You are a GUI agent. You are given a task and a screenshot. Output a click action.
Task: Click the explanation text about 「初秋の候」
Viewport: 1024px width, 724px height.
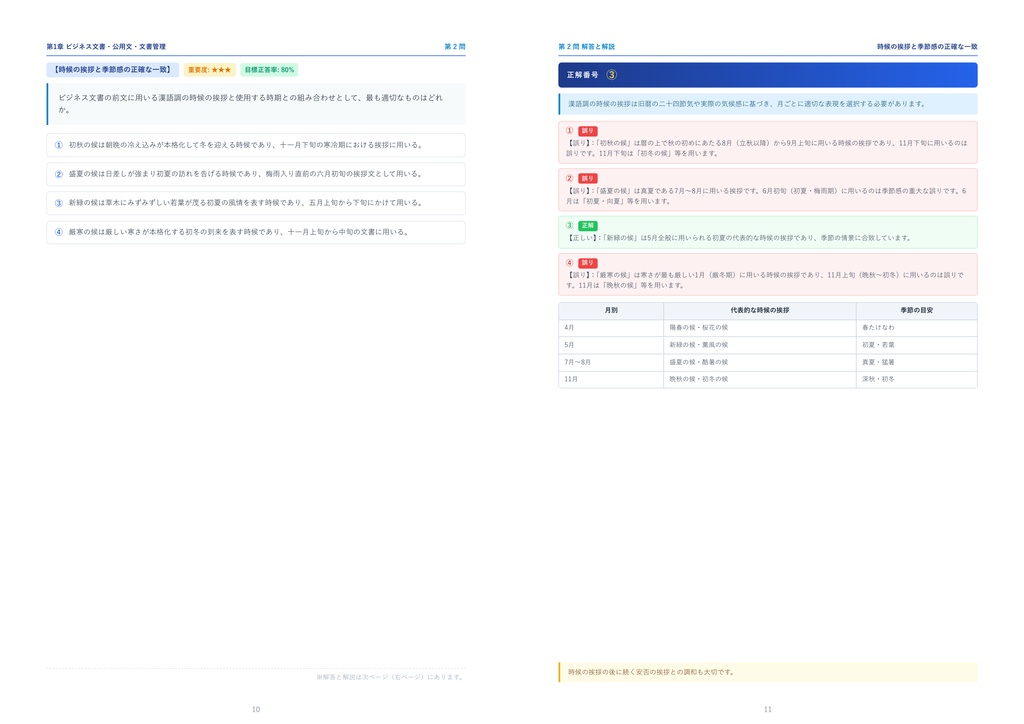[767, 148]
